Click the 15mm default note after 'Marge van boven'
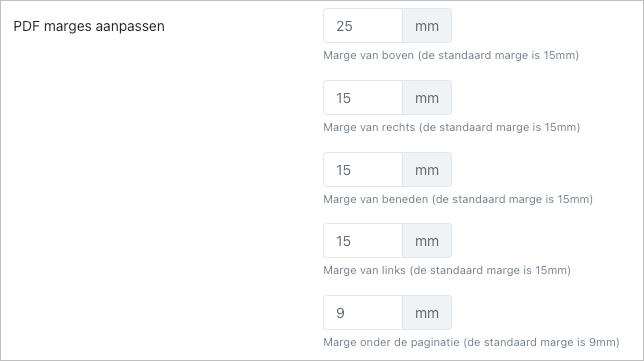Image resolution: width=644 pixels, height=361 pixels. (499, 55)
